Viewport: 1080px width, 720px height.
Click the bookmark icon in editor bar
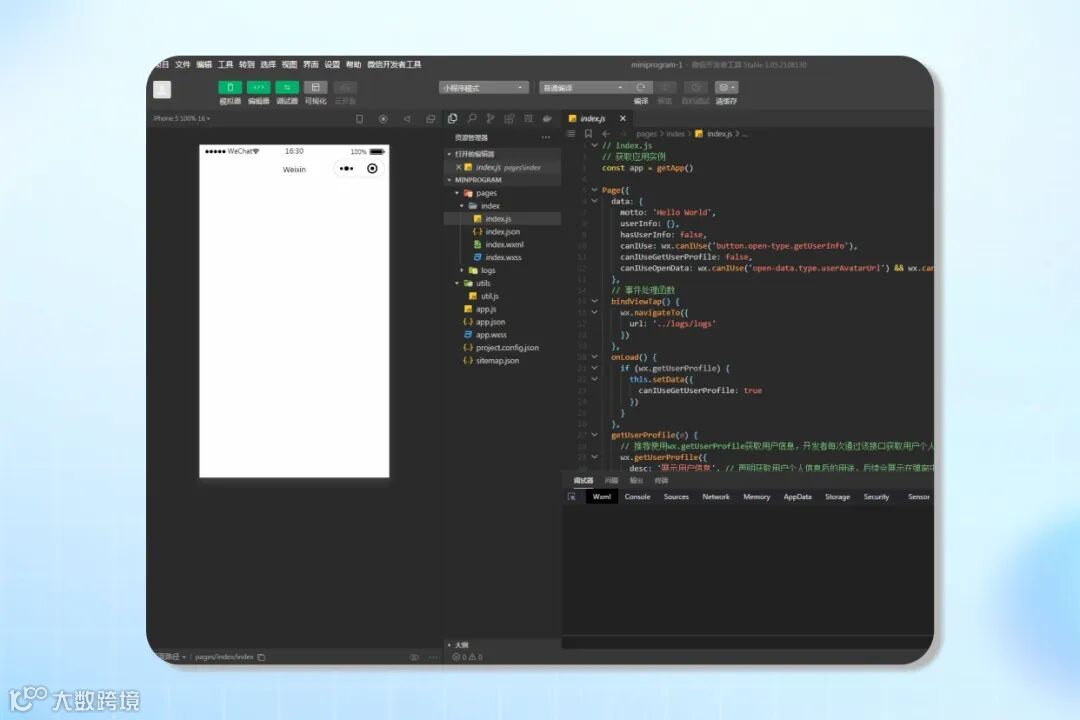(588, 134)
